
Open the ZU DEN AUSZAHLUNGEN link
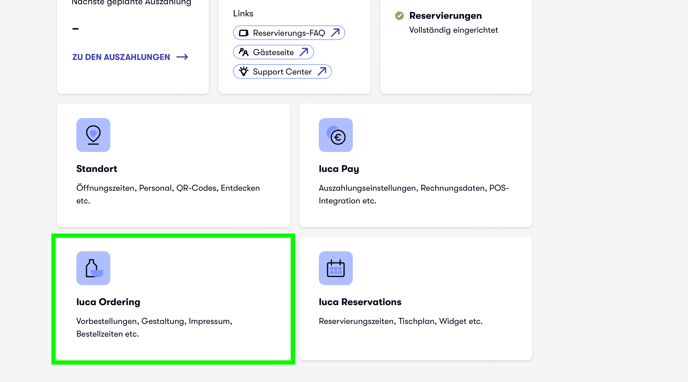[130, 57]
